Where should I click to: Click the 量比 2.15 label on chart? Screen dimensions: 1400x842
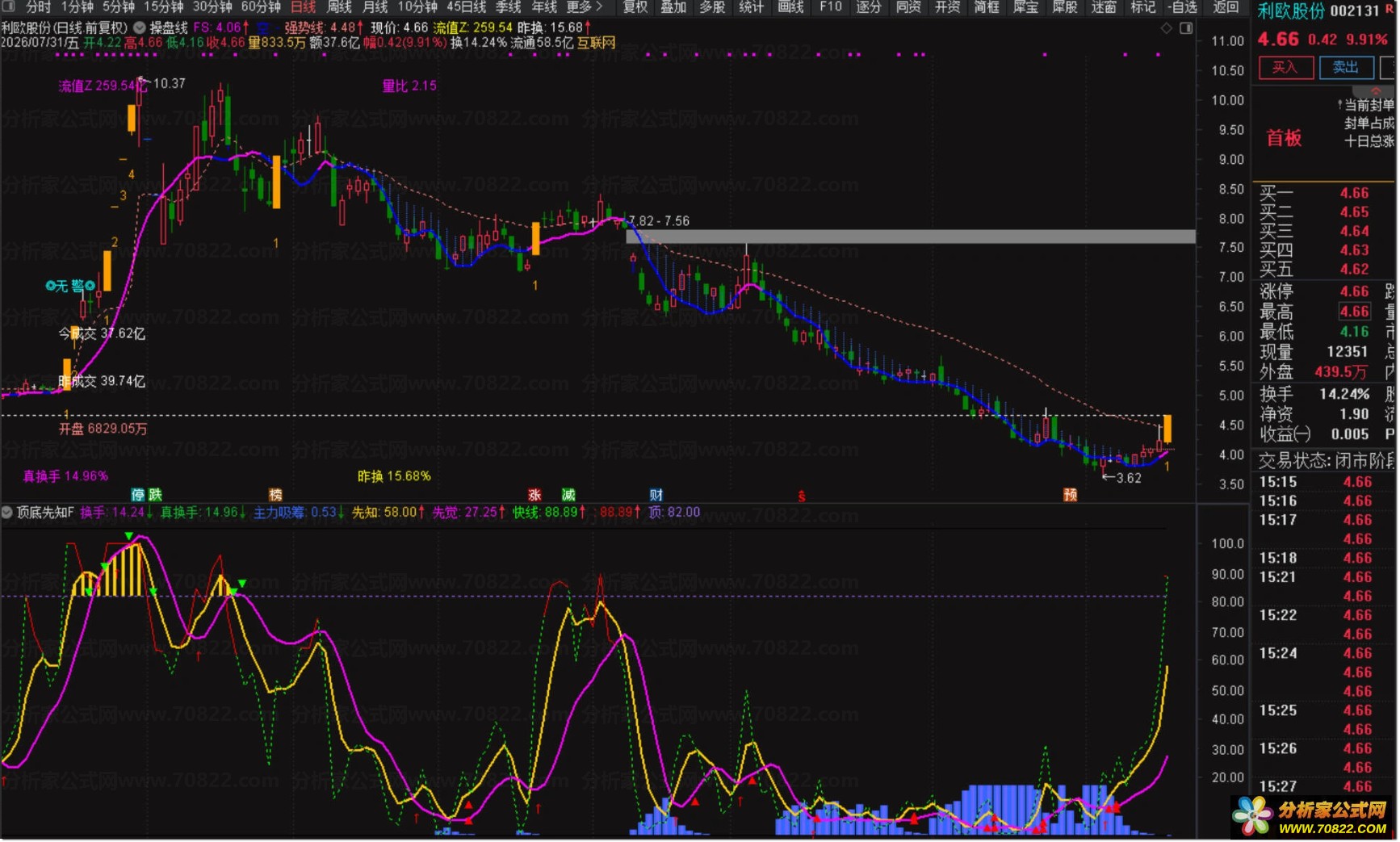pos(409,86)
